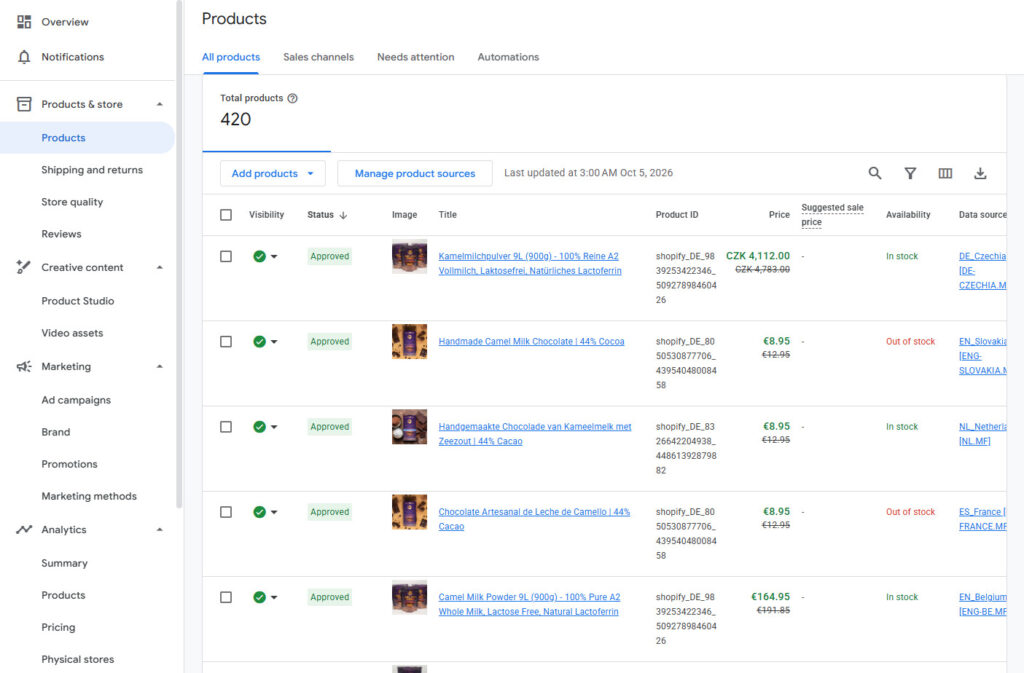
Task: Open the product search magnifier
Action: click(x=874, y=173)
